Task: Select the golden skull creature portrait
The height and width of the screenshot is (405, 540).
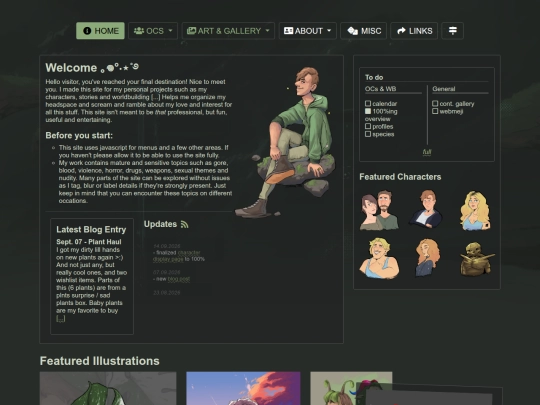Action: (477, 259)
